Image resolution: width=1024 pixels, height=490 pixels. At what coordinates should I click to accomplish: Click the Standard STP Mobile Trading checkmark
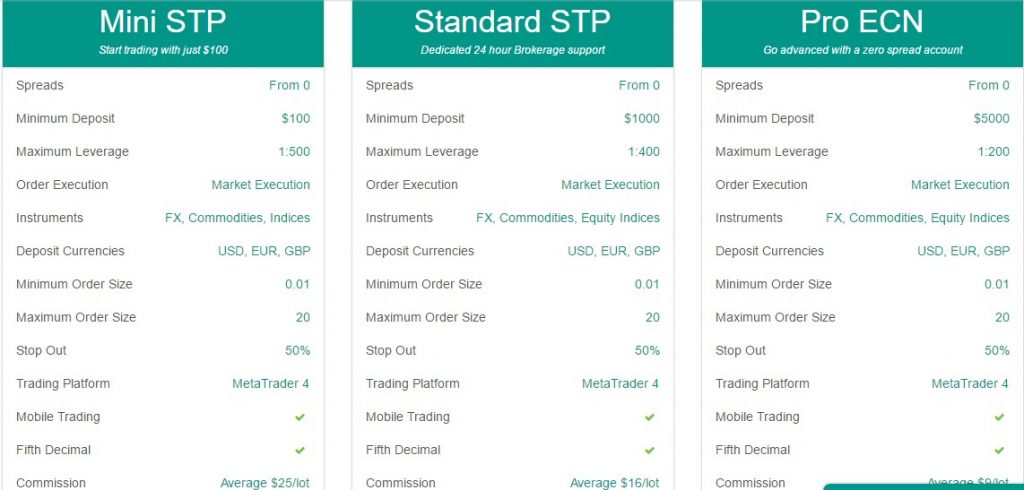(x=649, y=417)
